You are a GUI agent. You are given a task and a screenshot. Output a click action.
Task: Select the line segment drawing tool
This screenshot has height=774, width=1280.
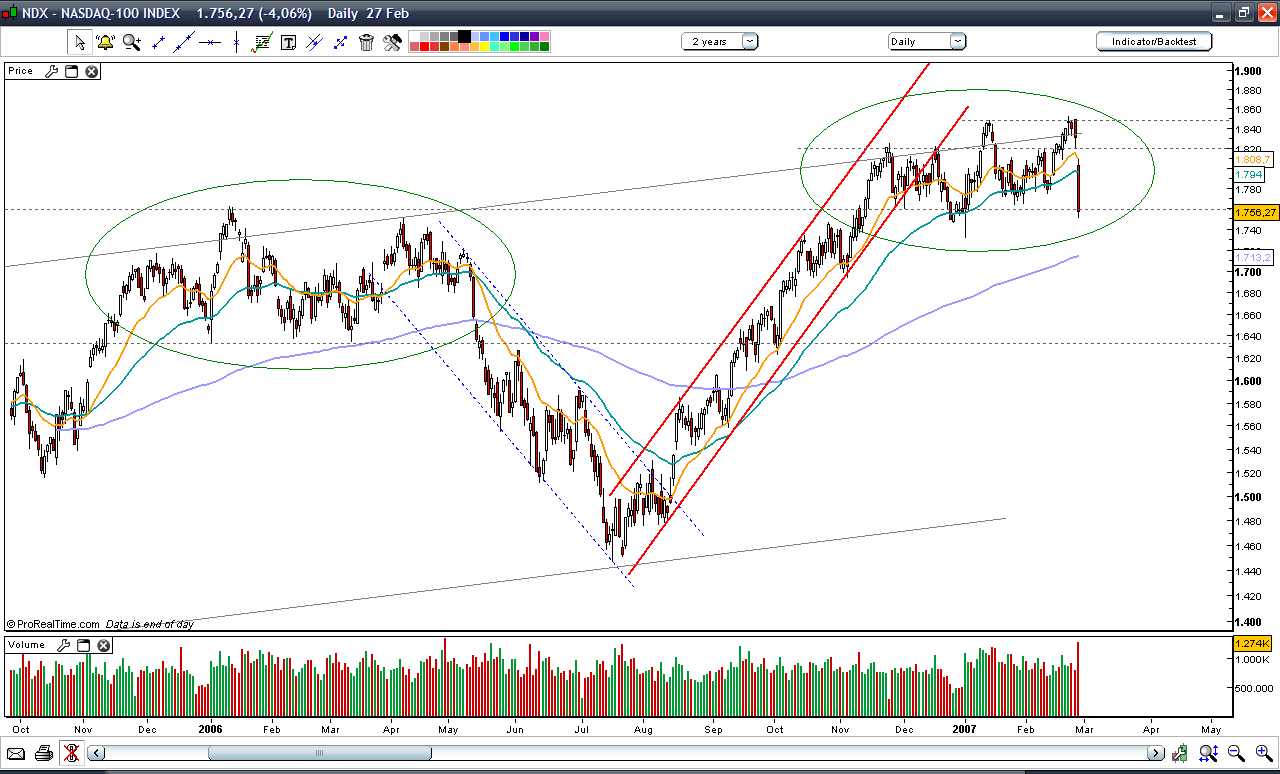pyautogui.click(x=157, y=42)
